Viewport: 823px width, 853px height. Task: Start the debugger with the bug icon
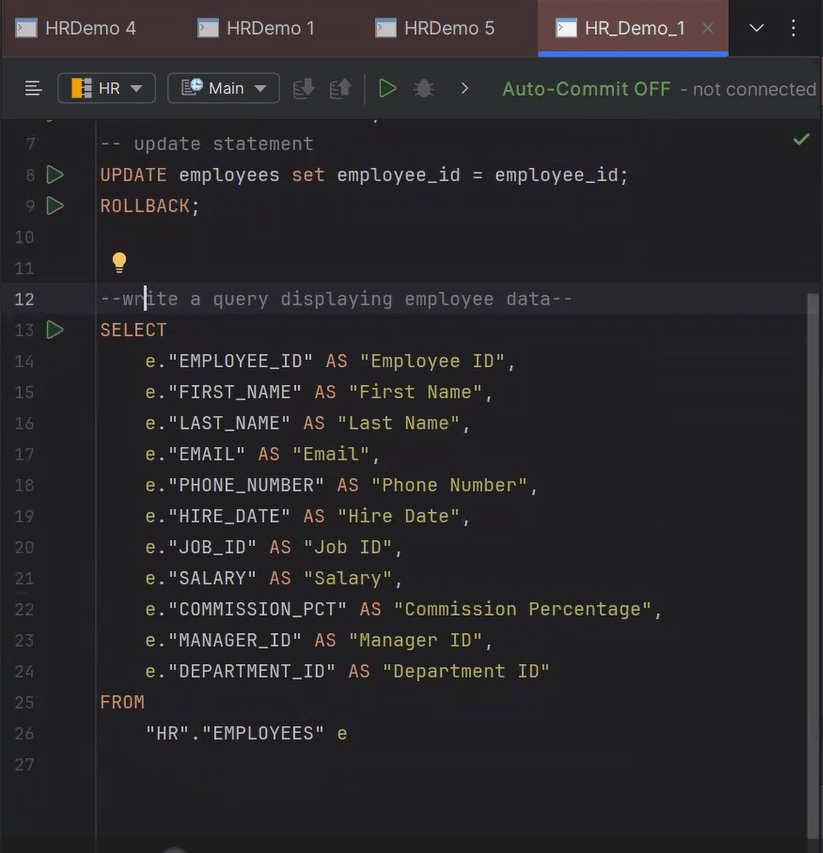tap(423, 88)
